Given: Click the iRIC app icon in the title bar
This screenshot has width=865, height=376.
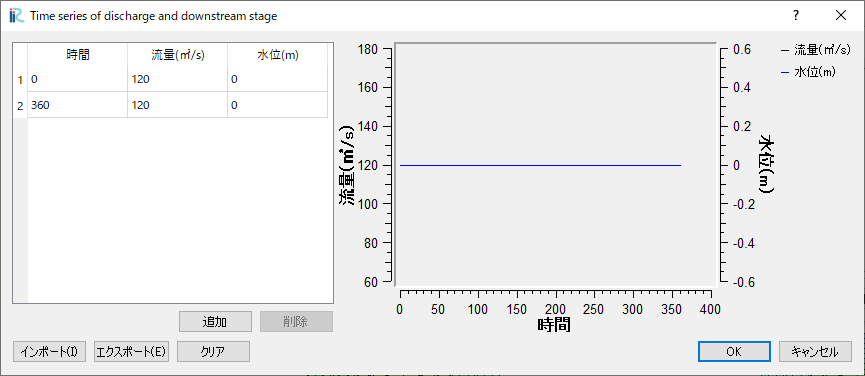Looking at the screenshot, I should pyautogui.click(x=17, y=15).
